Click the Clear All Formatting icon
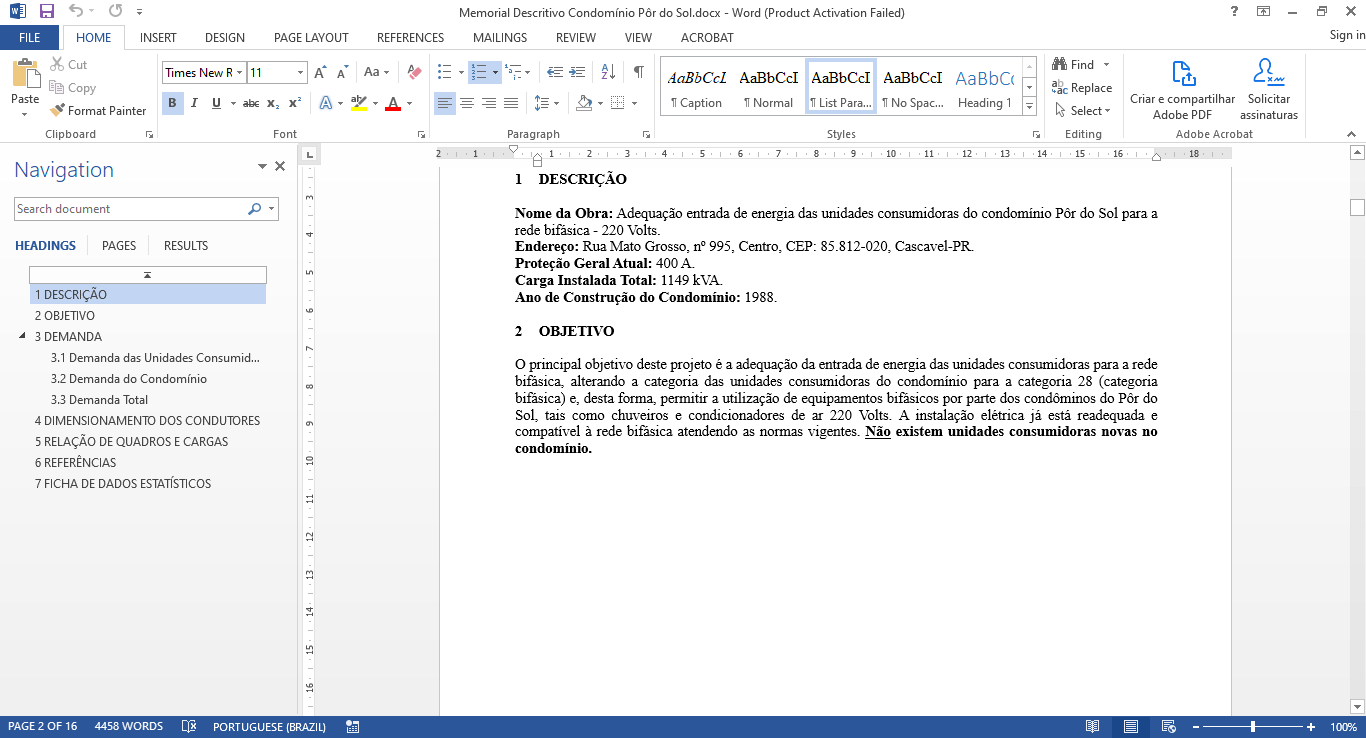Viewport: 1366px width, 738px height. click(x=414, y=73)
